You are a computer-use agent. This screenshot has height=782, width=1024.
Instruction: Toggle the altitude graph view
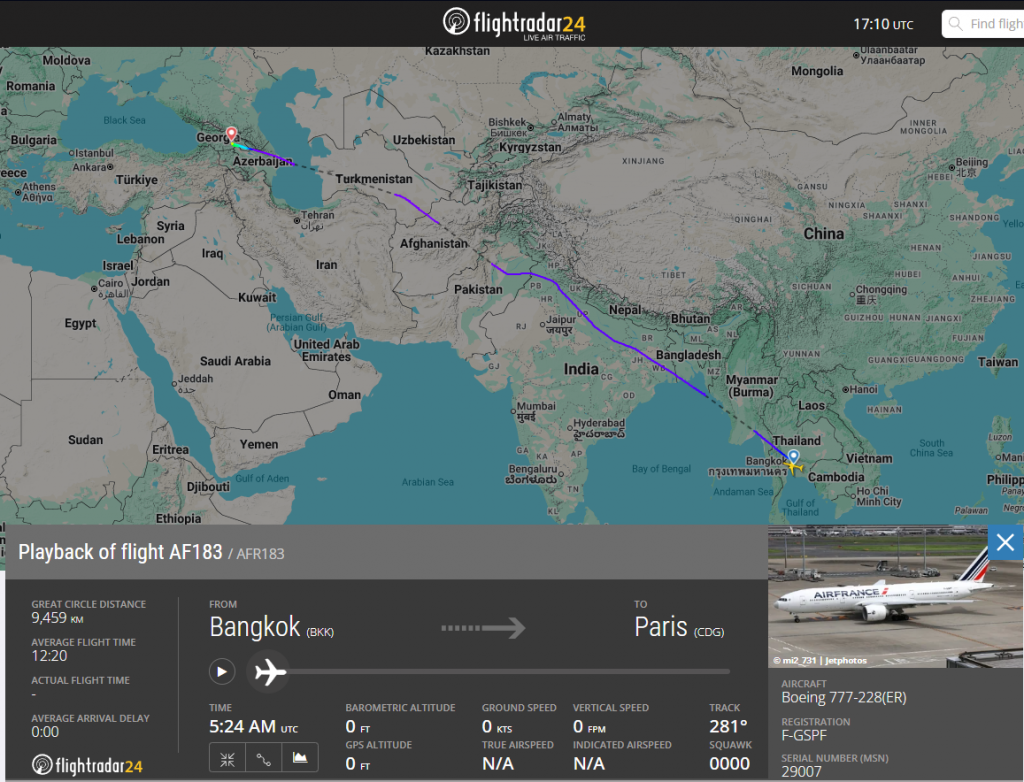(x=299, y=758)
